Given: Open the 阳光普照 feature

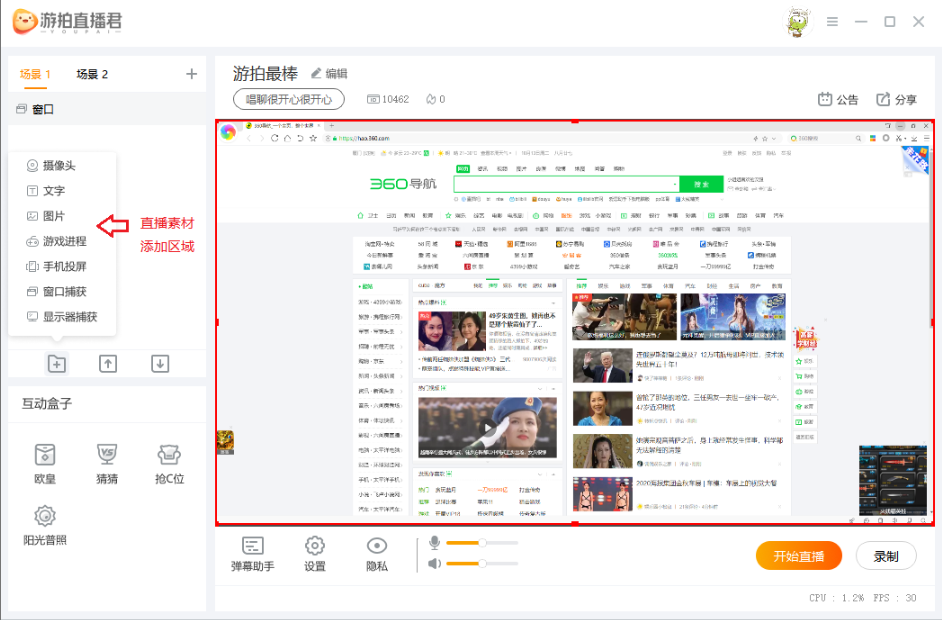Looking at the screenshot, I should 45,524.
